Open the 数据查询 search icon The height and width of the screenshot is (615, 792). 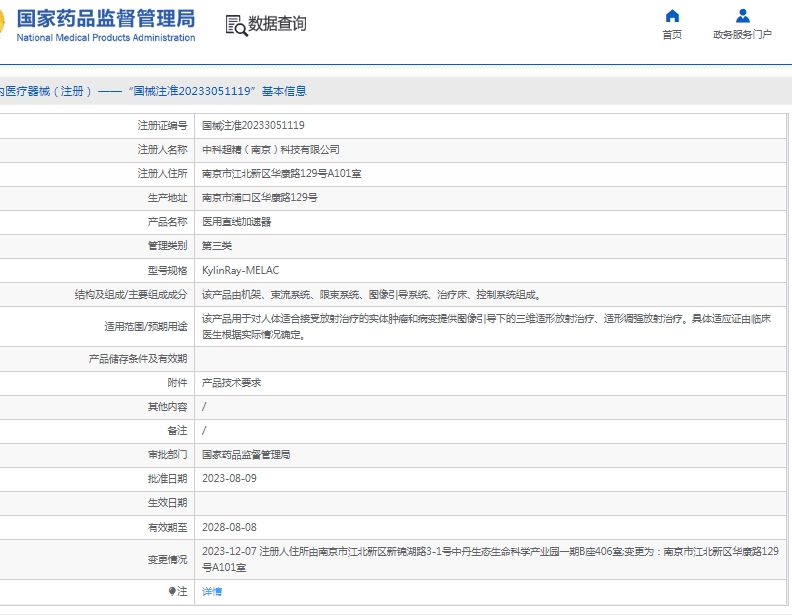[236, 25]
